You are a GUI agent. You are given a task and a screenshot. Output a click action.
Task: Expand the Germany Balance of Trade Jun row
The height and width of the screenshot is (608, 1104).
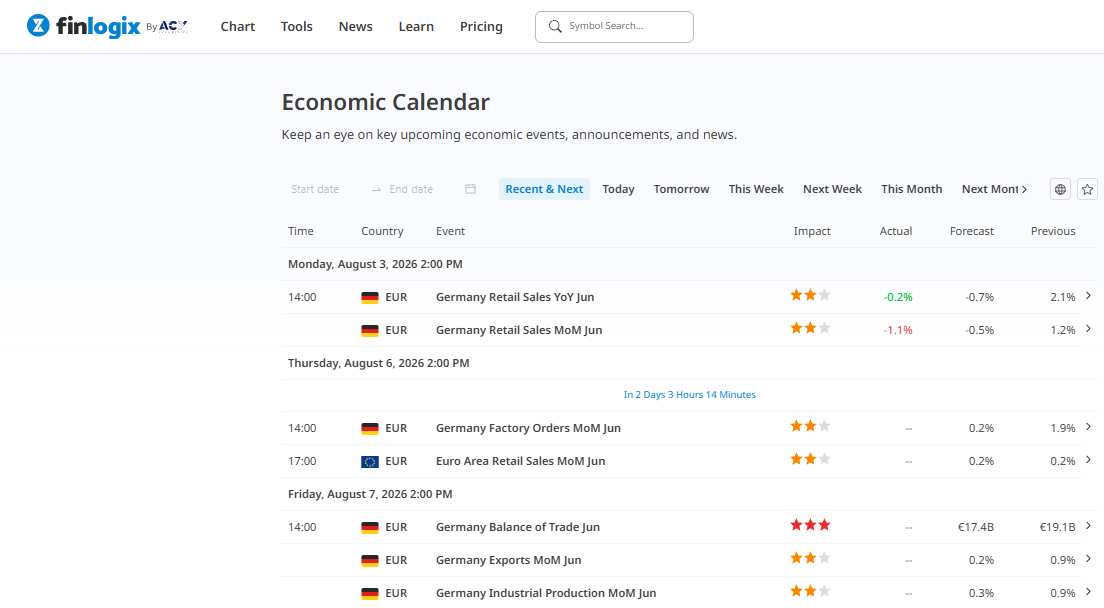[x=1089, y=526]
